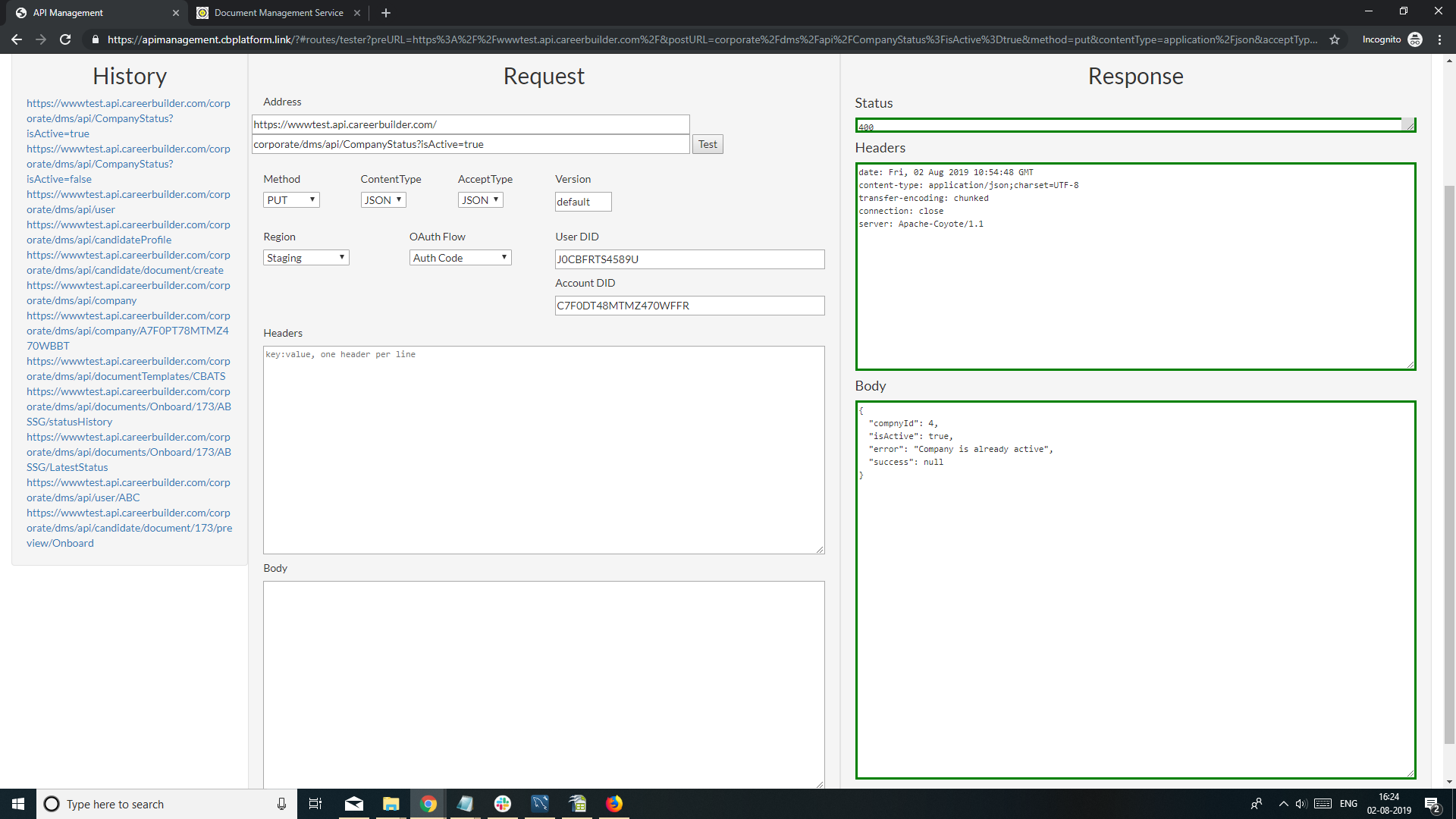Open Firefox from the taskbar
The width and height of the screenshot is (1456, 819).
point(614,804)
